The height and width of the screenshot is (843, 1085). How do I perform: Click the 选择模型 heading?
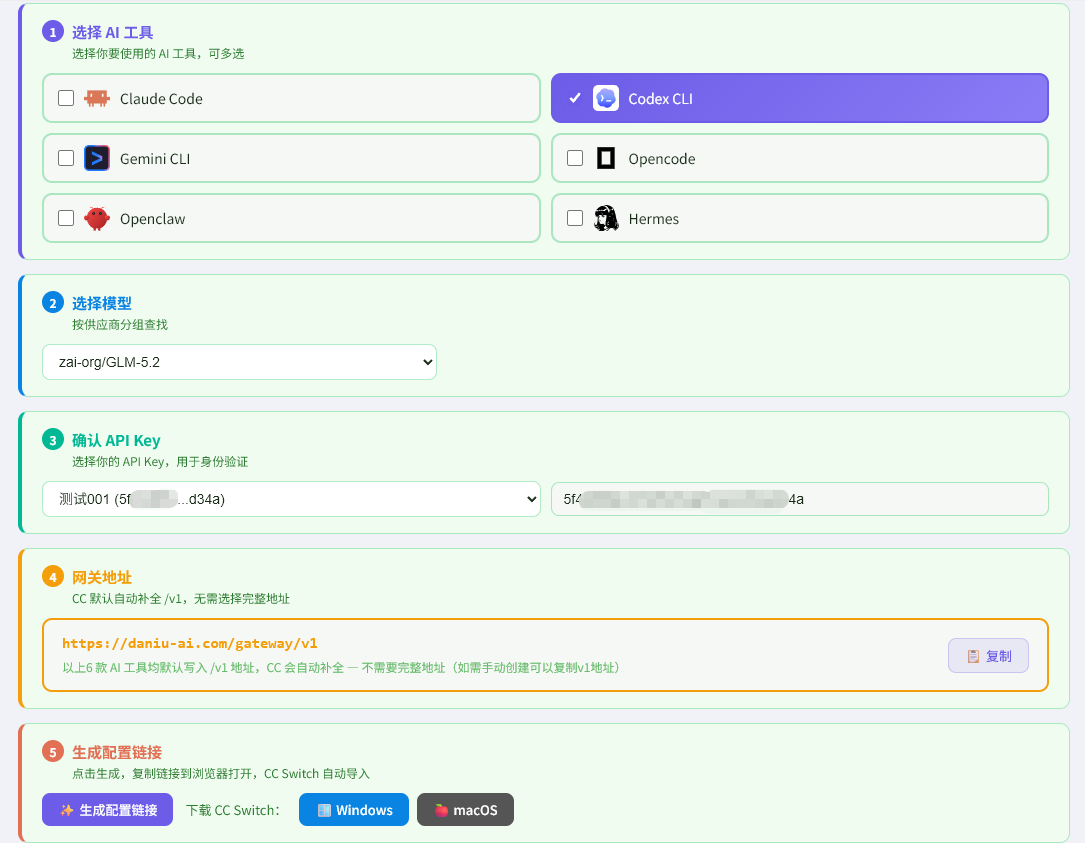[x=102, y=303]
